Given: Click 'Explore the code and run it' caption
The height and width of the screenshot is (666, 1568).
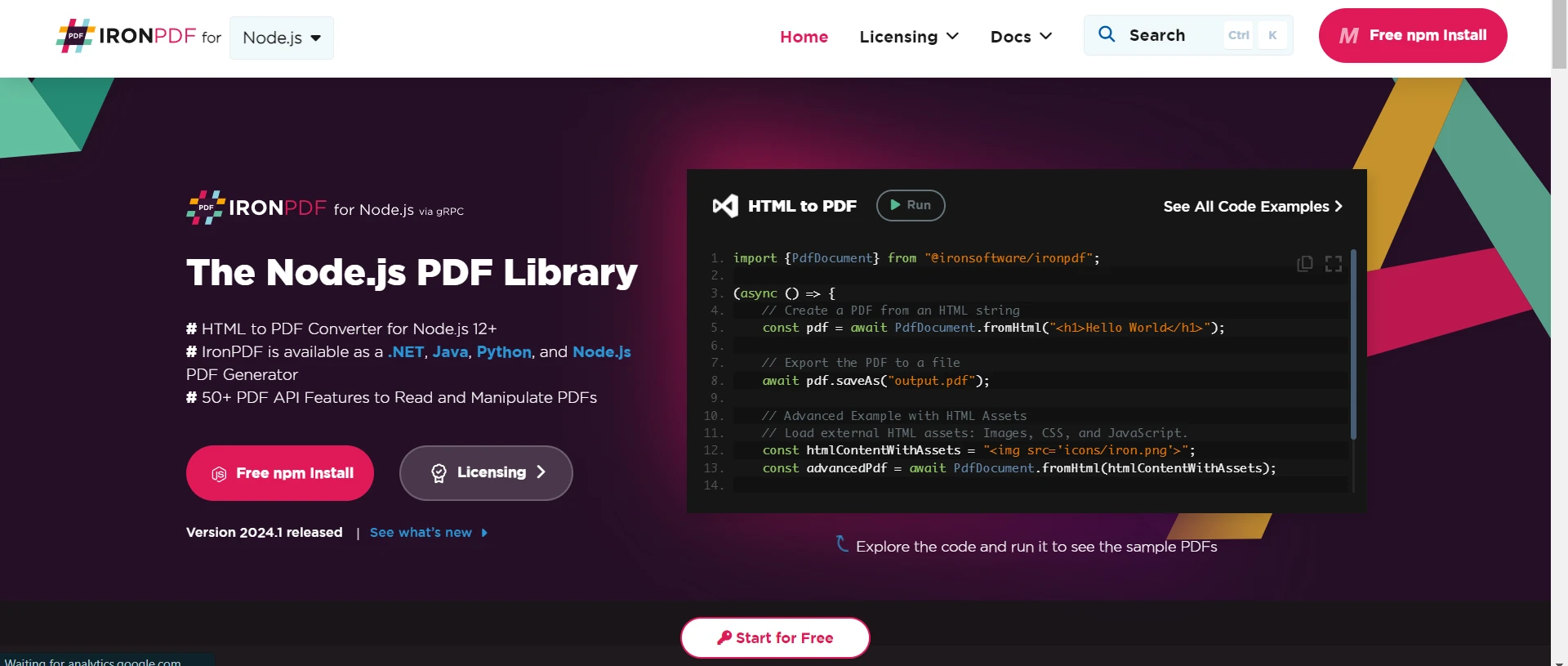Looking at the screenshot, I should (1036, 547).
